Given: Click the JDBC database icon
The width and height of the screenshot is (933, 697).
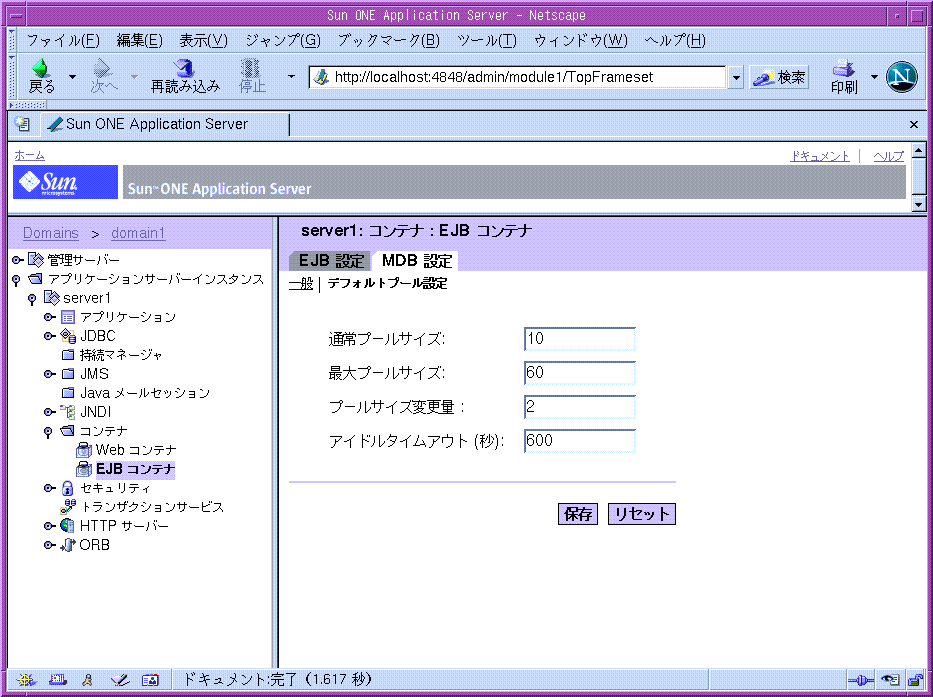Looking at the screenshot, I should (x=68, y=336).
